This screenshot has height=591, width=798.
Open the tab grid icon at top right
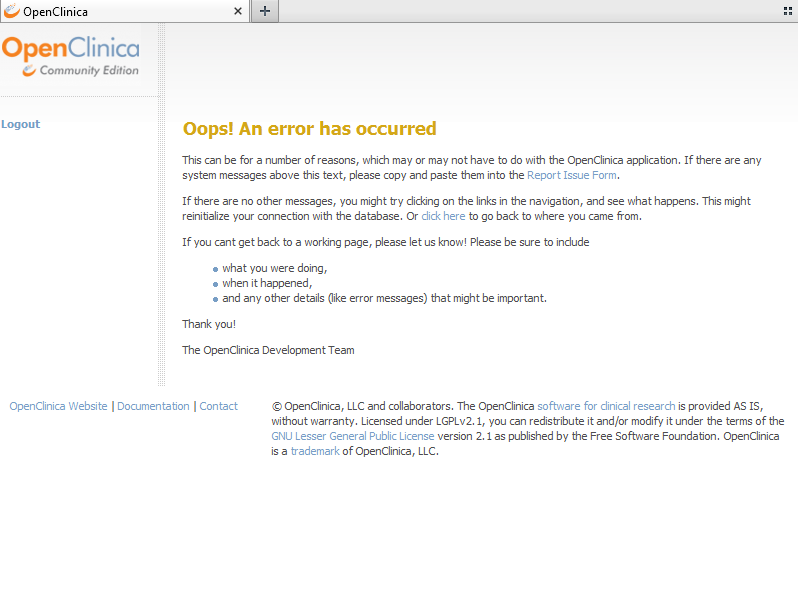click(x=788, y=11)
